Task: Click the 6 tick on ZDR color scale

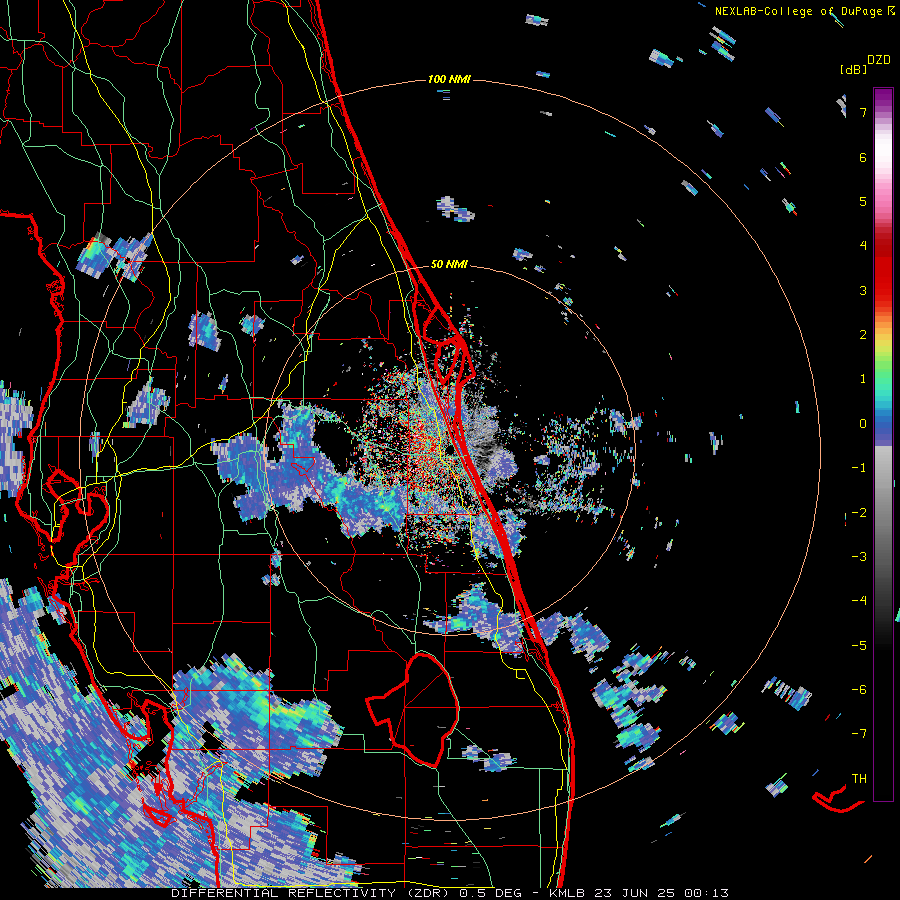Action: point(863,157)
